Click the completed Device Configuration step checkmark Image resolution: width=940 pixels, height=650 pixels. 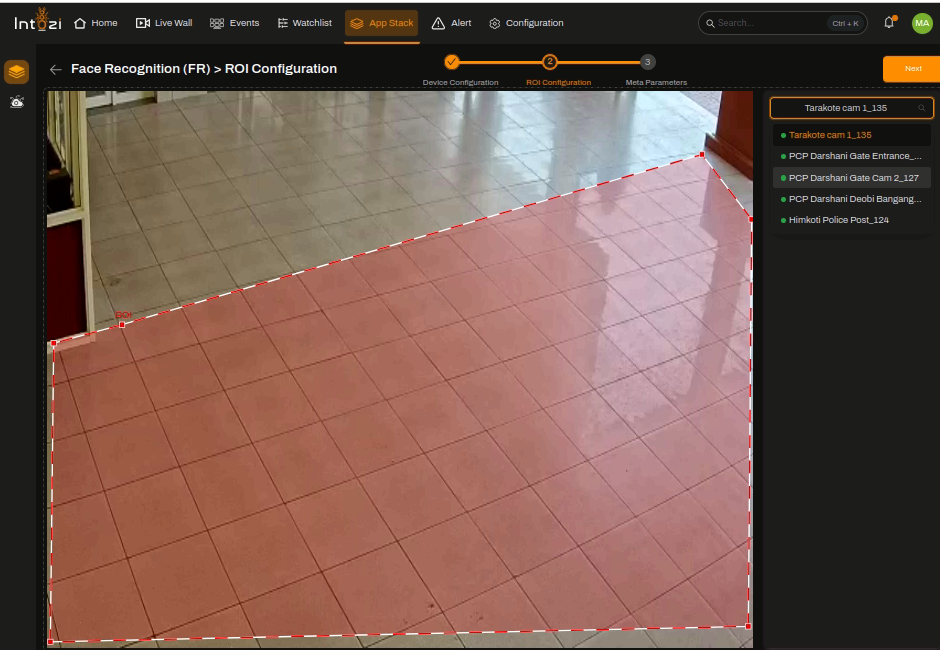(451, 62)
